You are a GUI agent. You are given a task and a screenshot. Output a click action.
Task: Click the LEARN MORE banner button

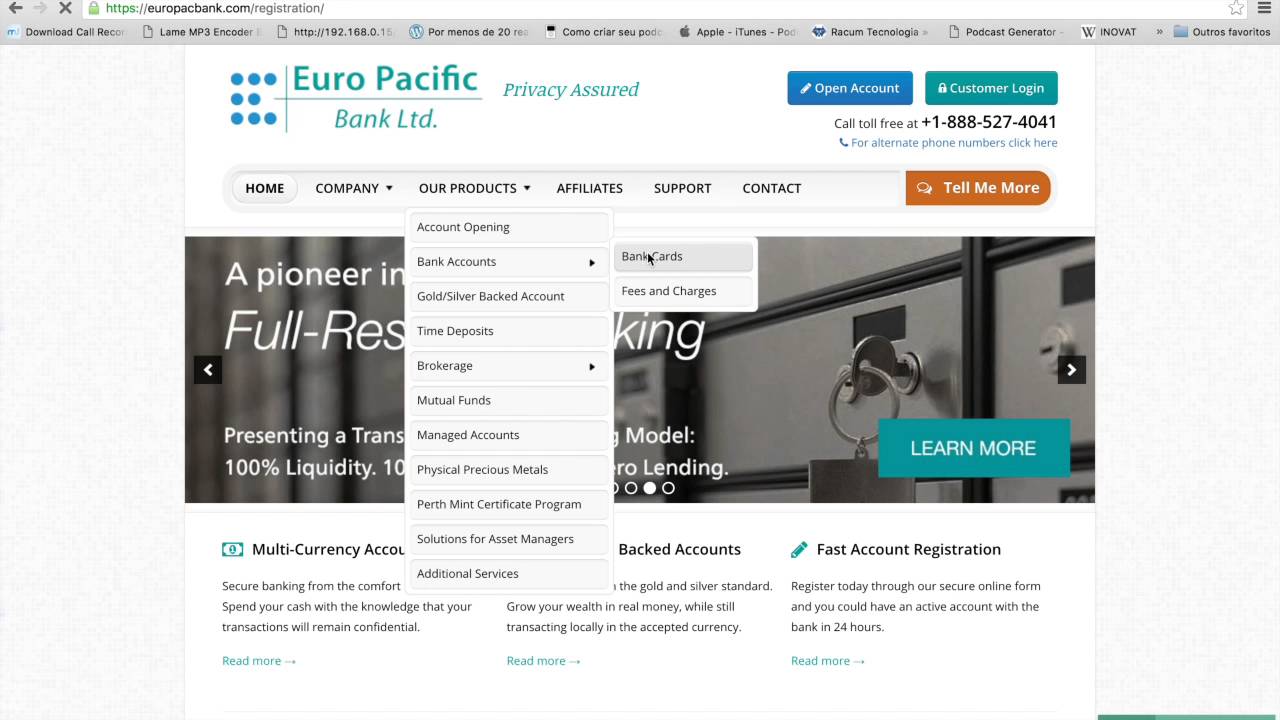(973, 448)
